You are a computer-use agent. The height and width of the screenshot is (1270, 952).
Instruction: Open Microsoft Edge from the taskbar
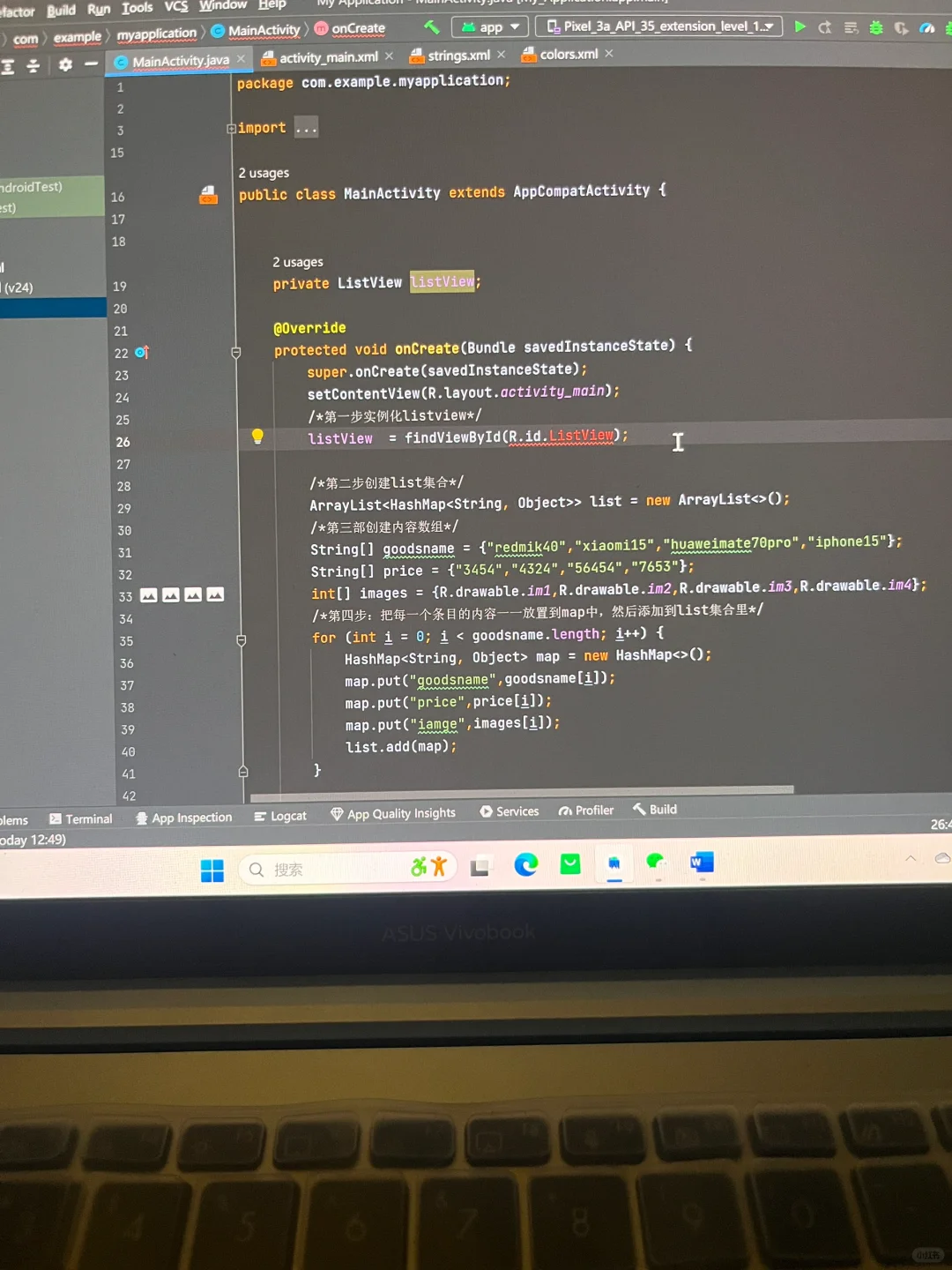[526, 864]
